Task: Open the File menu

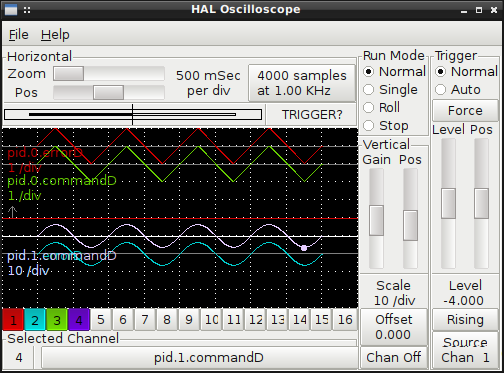Action: pos(19,35)
